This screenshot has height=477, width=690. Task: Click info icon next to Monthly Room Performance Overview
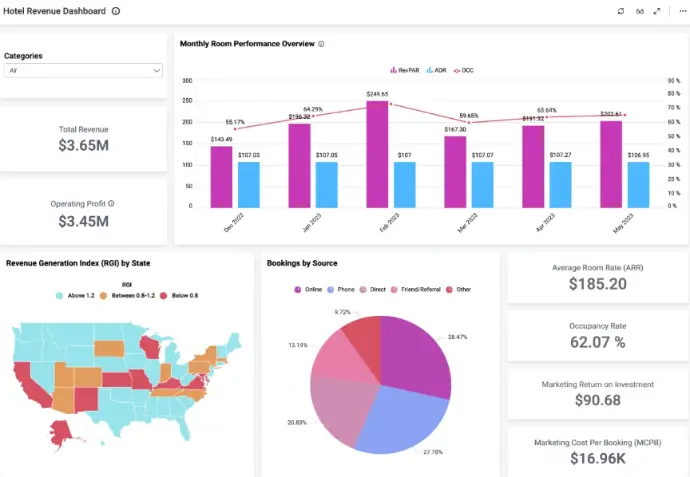(x=320, y=44)
